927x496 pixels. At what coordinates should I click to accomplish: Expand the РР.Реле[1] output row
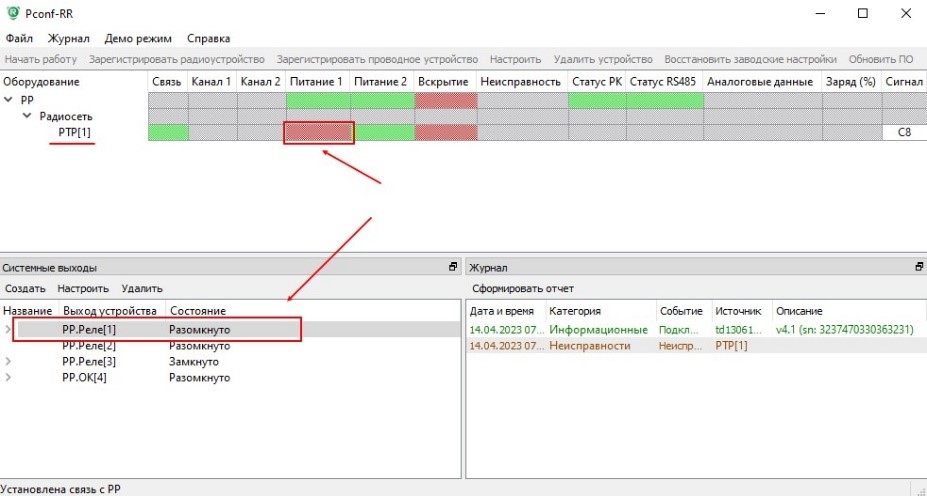click(x=9, y=329)
